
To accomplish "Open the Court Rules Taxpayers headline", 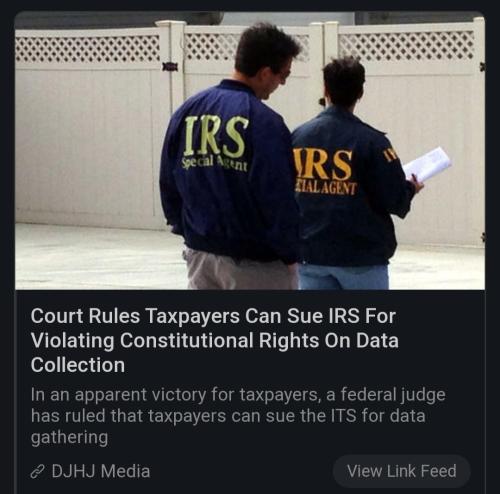I will coord(214,340).
